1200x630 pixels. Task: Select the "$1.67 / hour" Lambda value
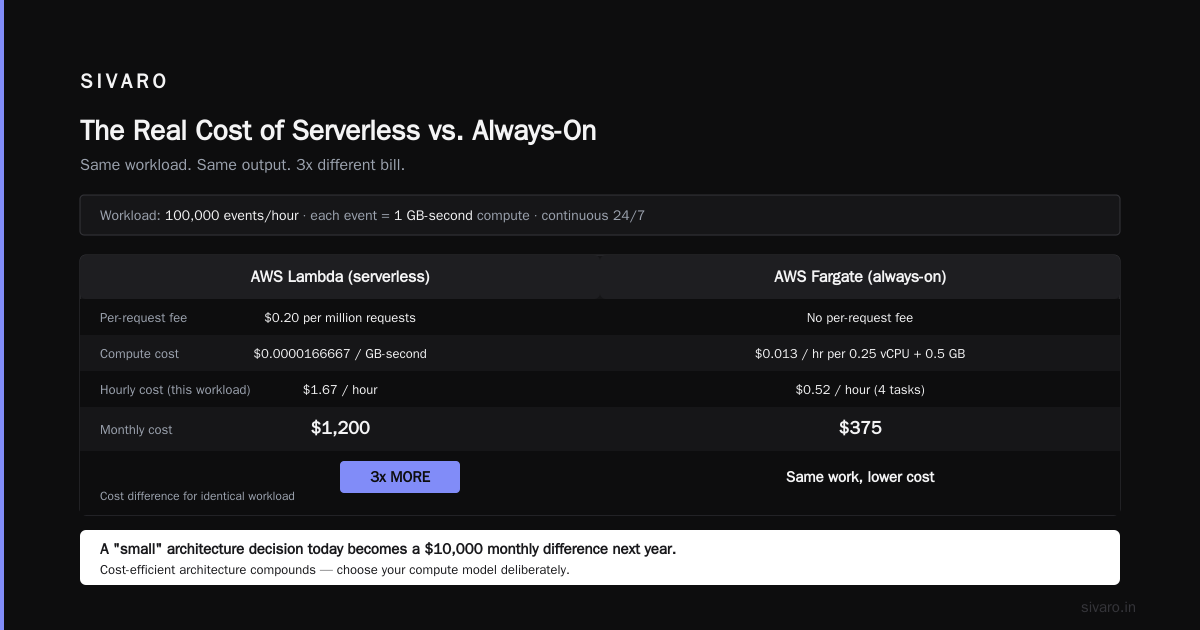pos(340,390)
